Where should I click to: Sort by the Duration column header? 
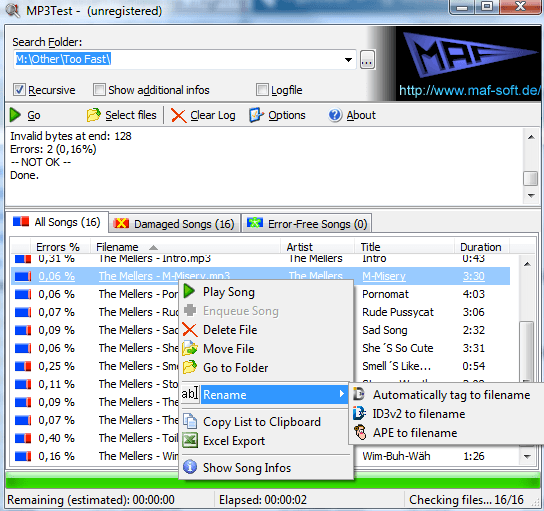click(481, 247)
